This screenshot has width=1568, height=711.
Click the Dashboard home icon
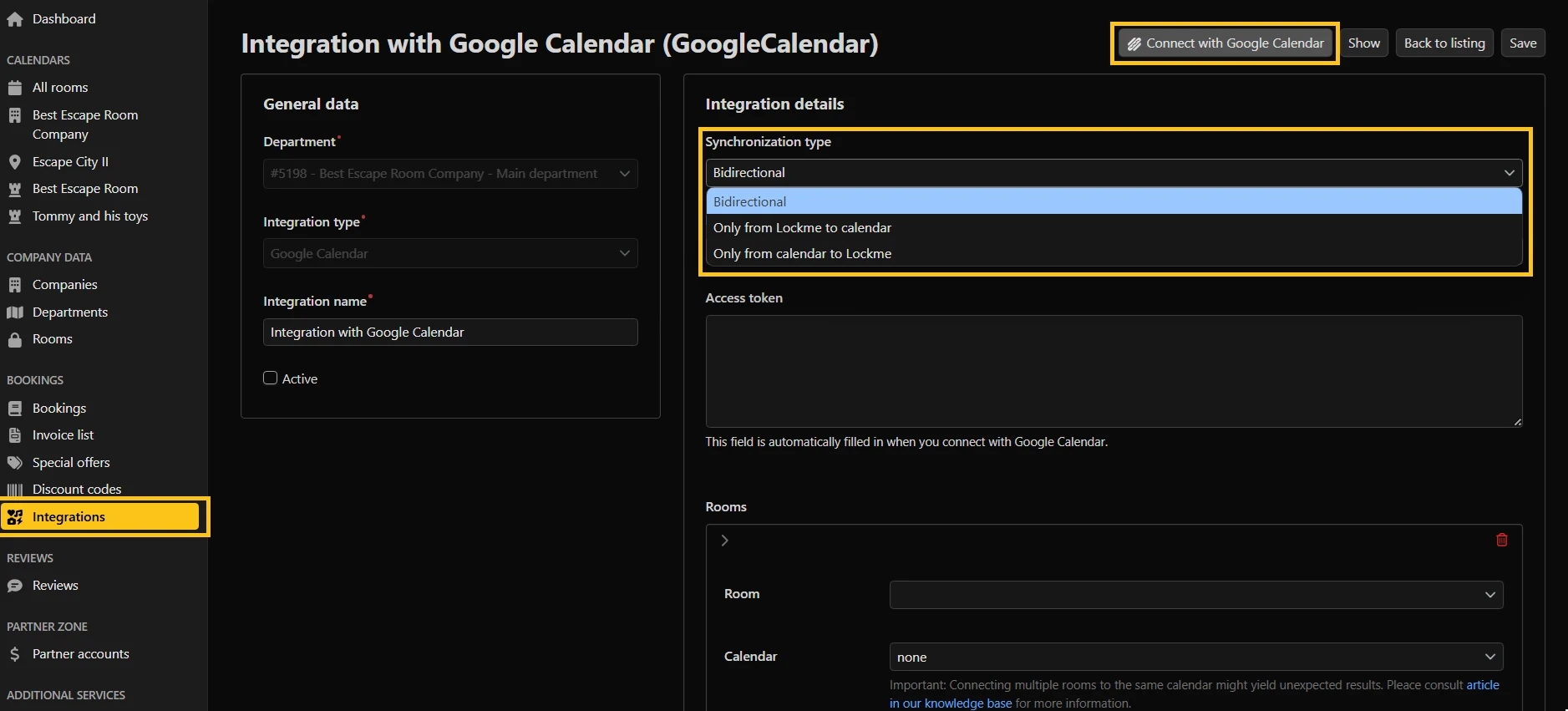(x=14, y=19)
